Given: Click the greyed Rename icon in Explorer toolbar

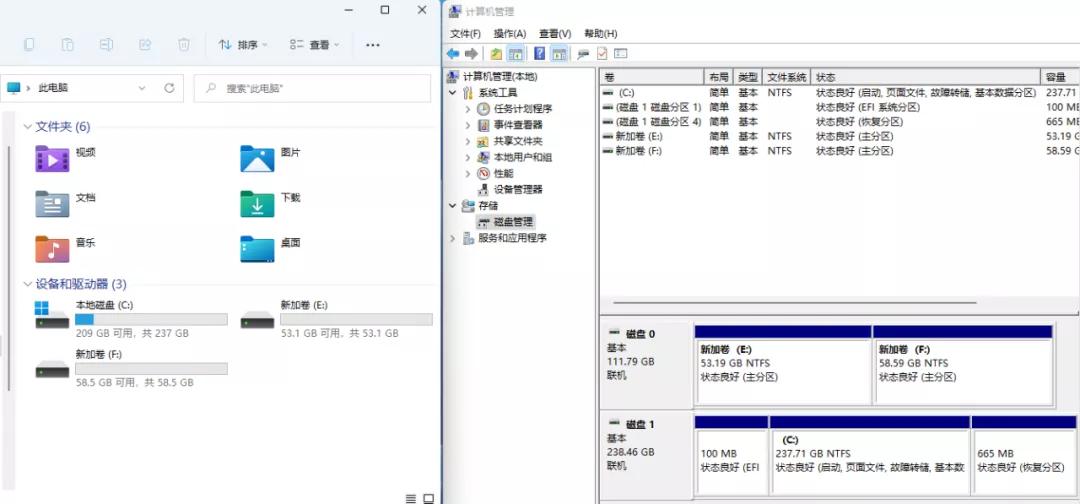Looking at the screenshot, I should (106, 45).
